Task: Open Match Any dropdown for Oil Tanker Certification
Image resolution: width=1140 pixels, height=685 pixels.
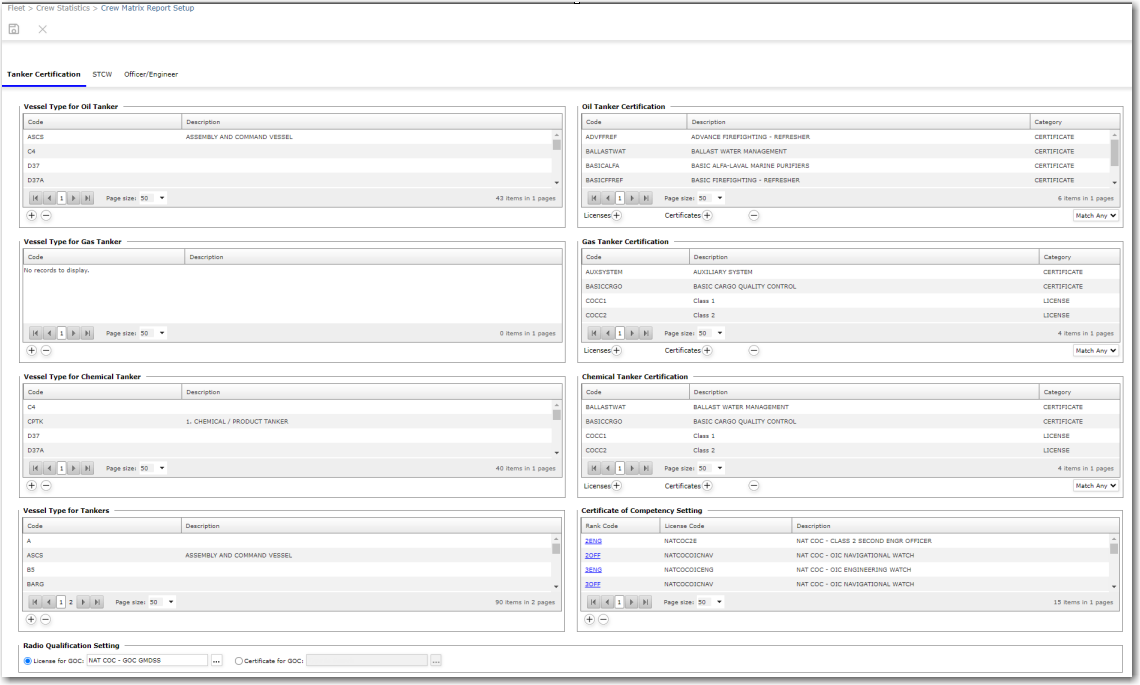Action: point(1095,215)
